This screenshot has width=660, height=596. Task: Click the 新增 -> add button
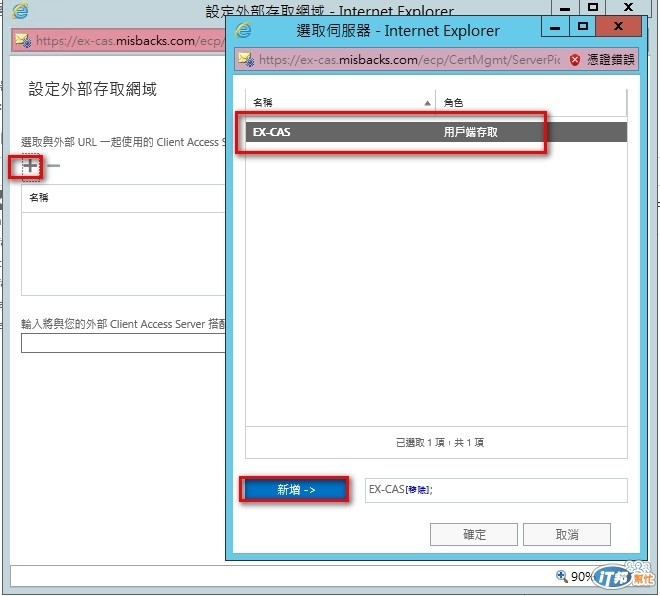(x=295, y=490)
